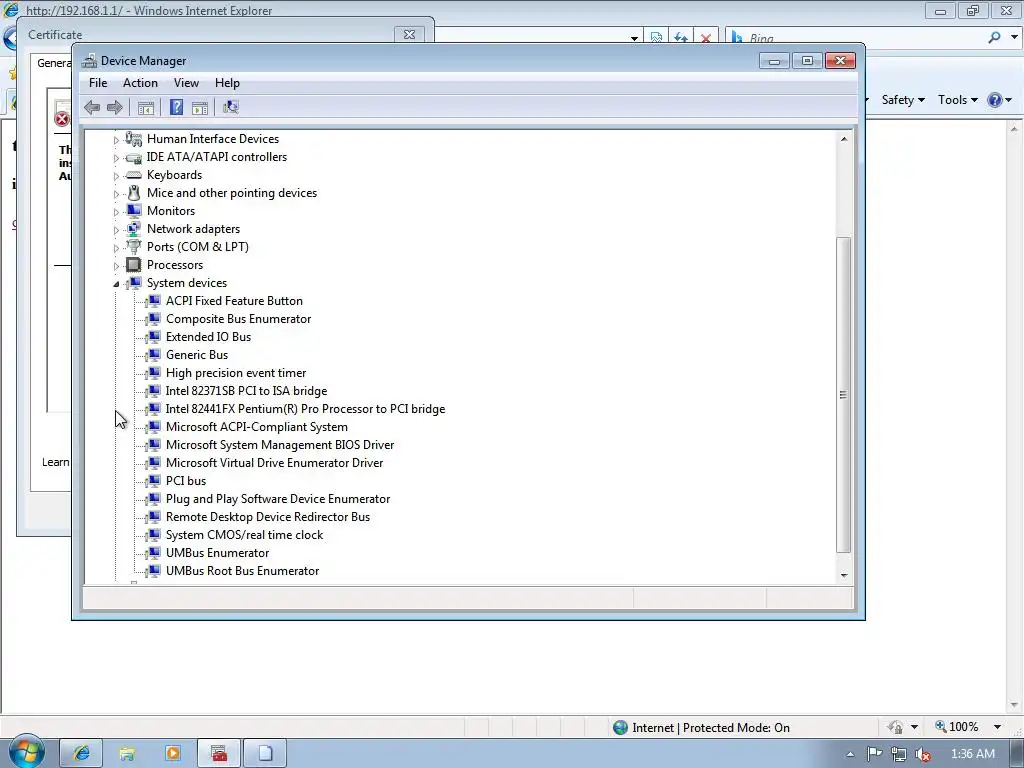
Task: Click the System CMOS/real time clock icon
Action: click(x=153, y=534)
